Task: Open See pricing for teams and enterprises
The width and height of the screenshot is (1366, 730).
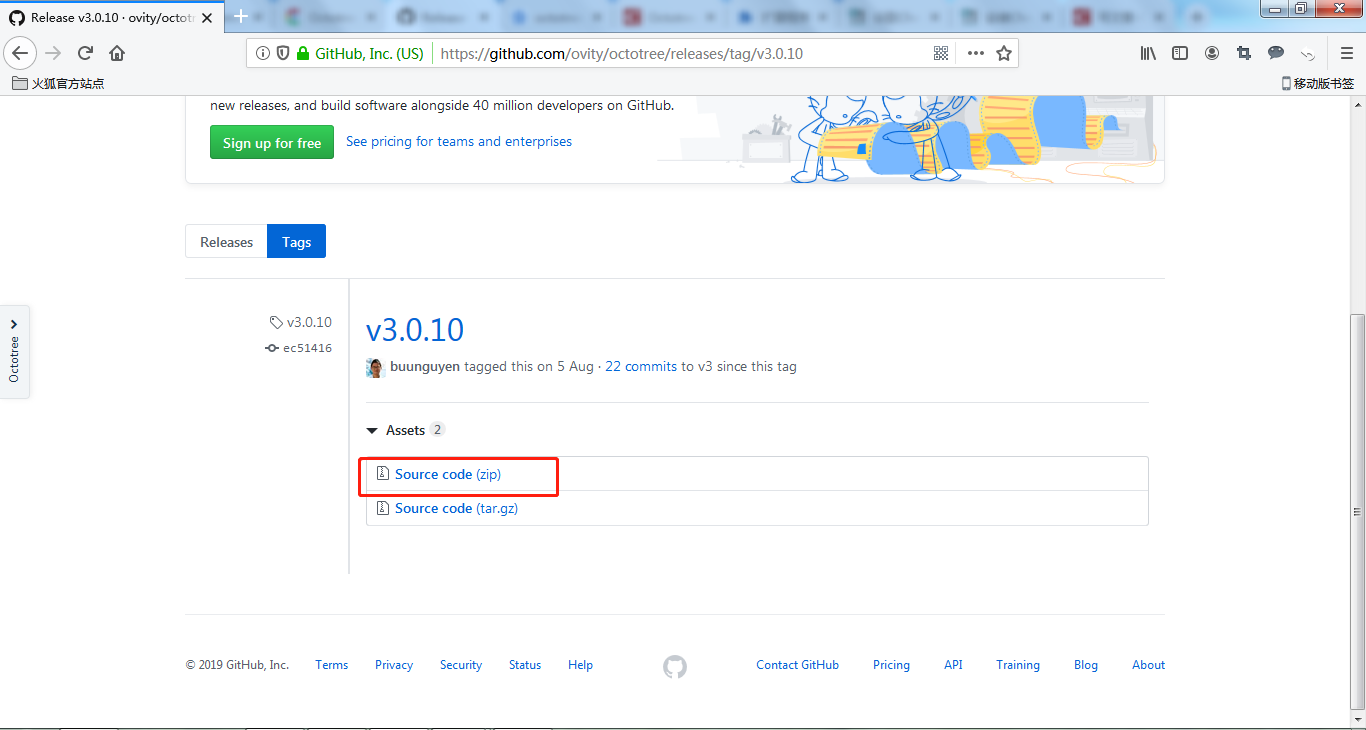Action: [459, 142]
